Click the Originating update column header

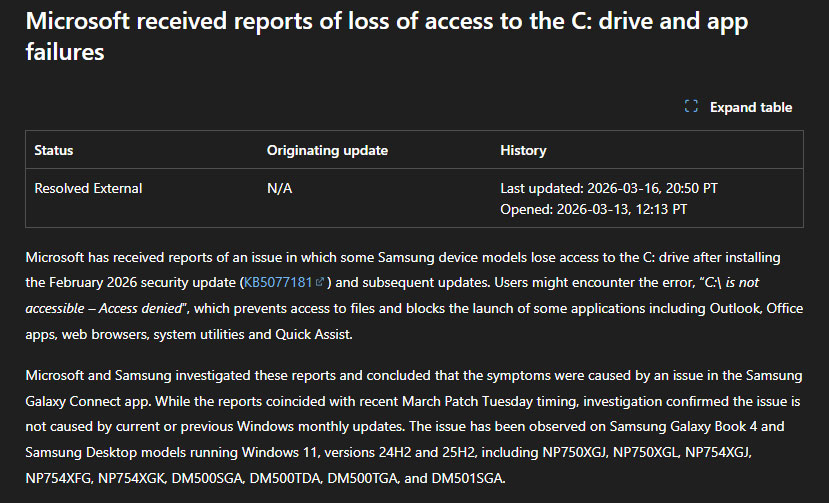pos(327,150)
